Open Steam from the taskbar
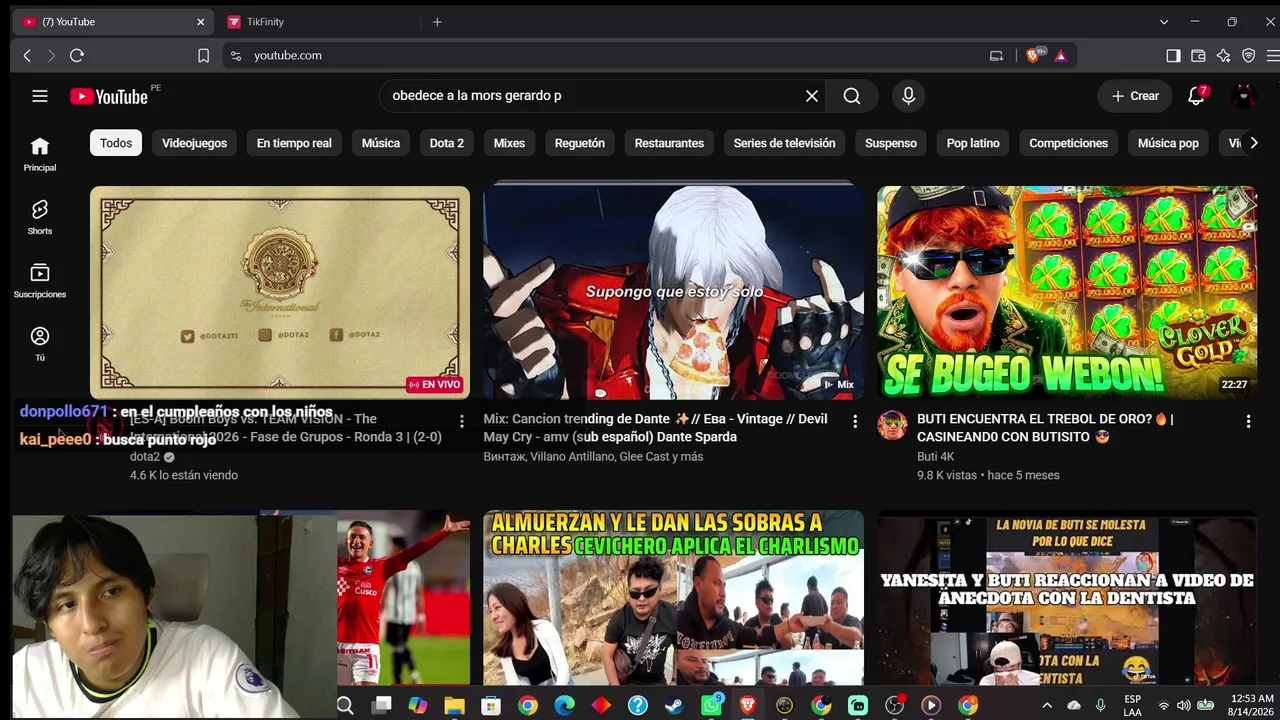 coord(674,706)
